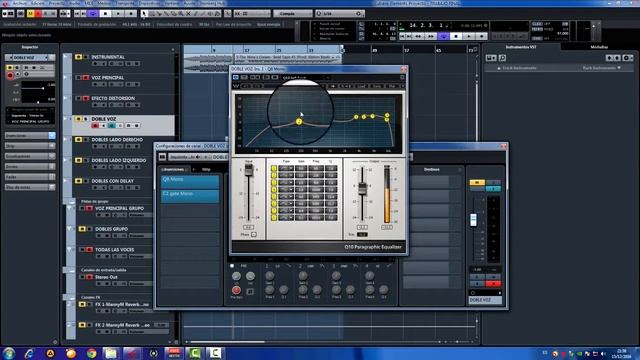Select the DOBLES GRUPO track name
The width and height of the screenshot is (640, 360).
pyautogui.click(x=111, y=229)
